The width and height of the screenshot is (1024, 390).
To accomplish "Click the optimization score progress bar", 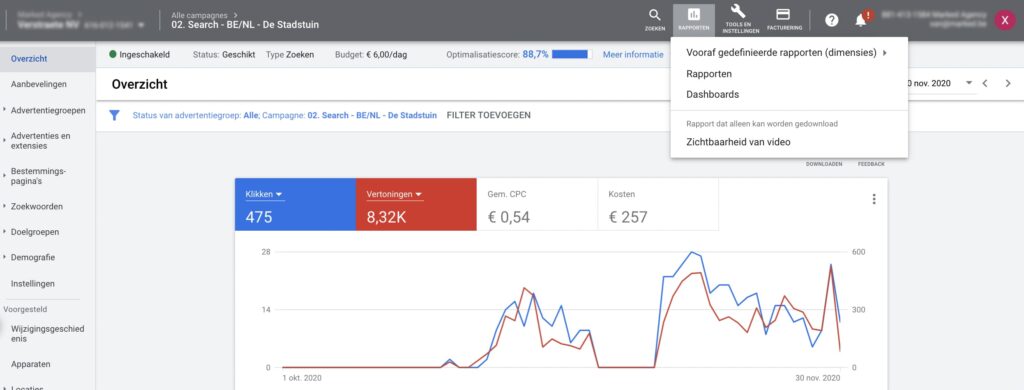I will coord(572,55).
